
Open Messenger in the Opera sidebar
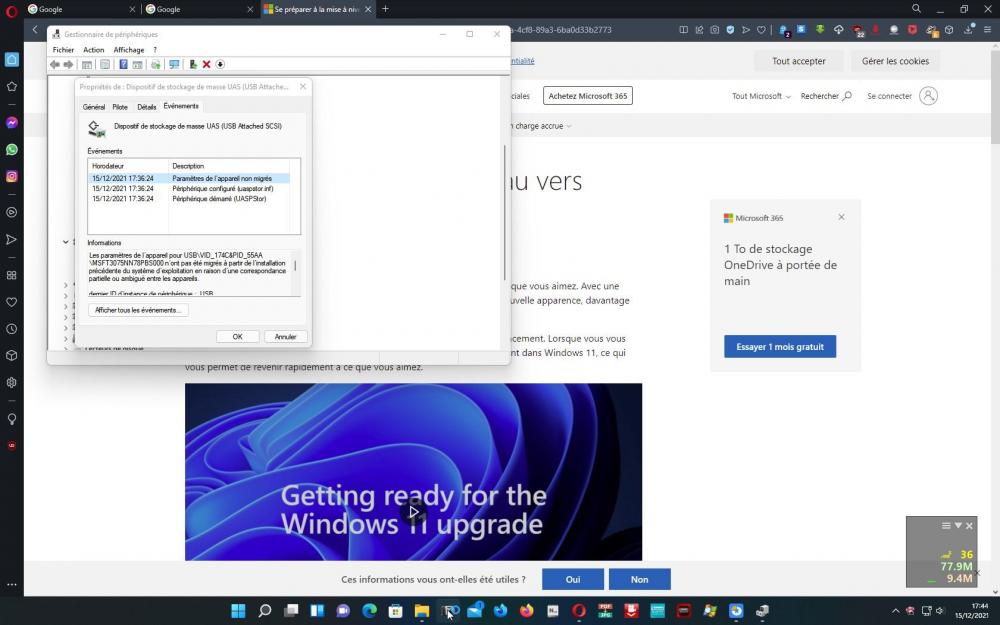point(12,123)
